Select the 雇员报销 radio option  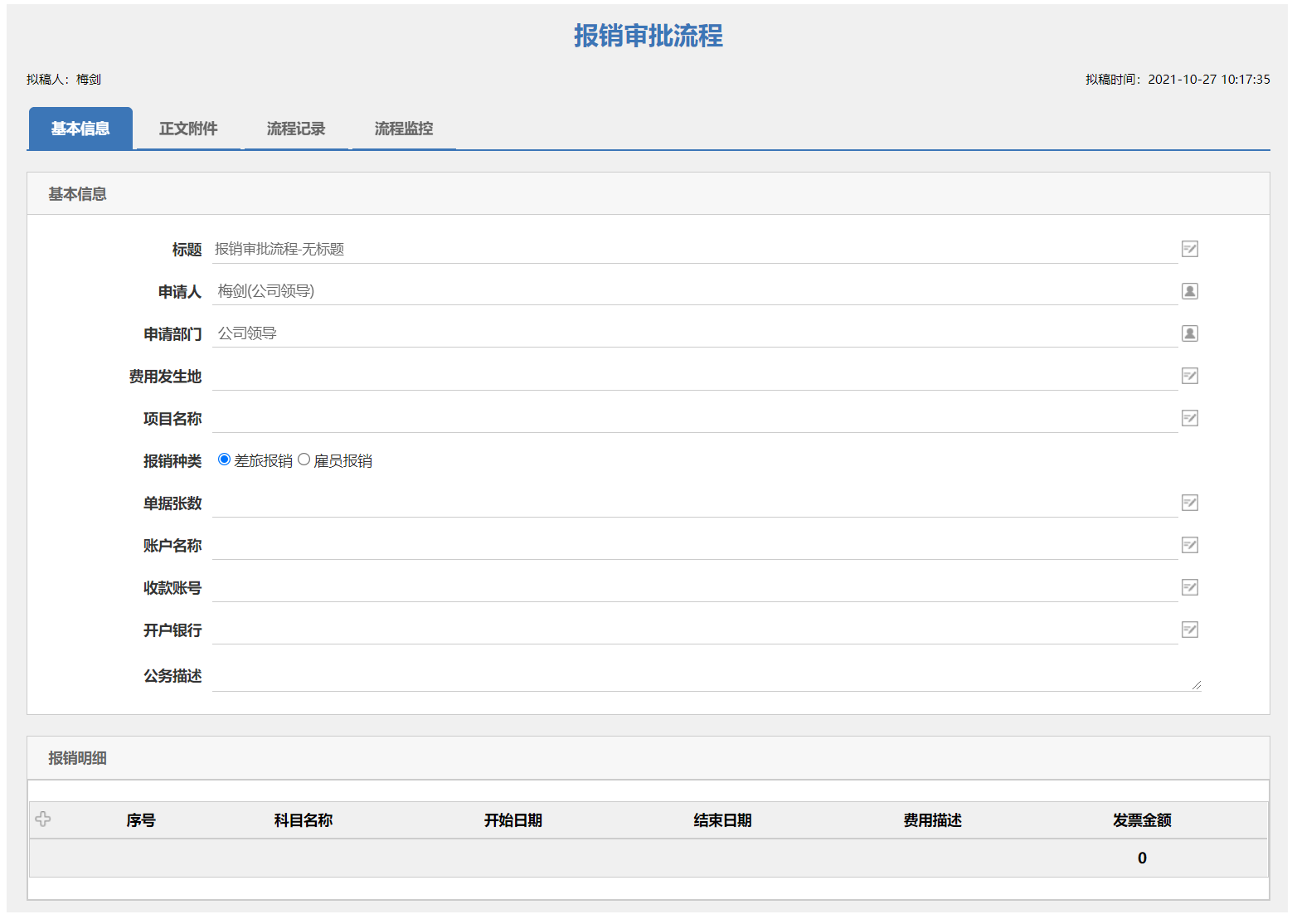[x=304, y=460]
